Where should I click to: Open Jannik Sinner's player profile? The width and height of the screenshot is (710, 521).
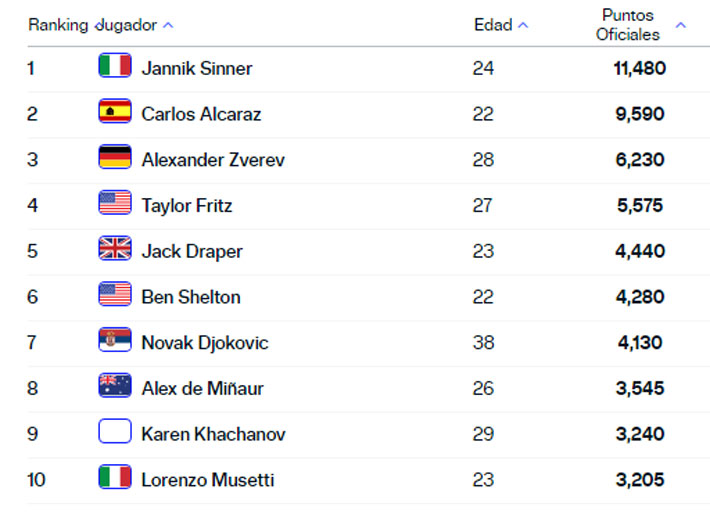point(197,68)
